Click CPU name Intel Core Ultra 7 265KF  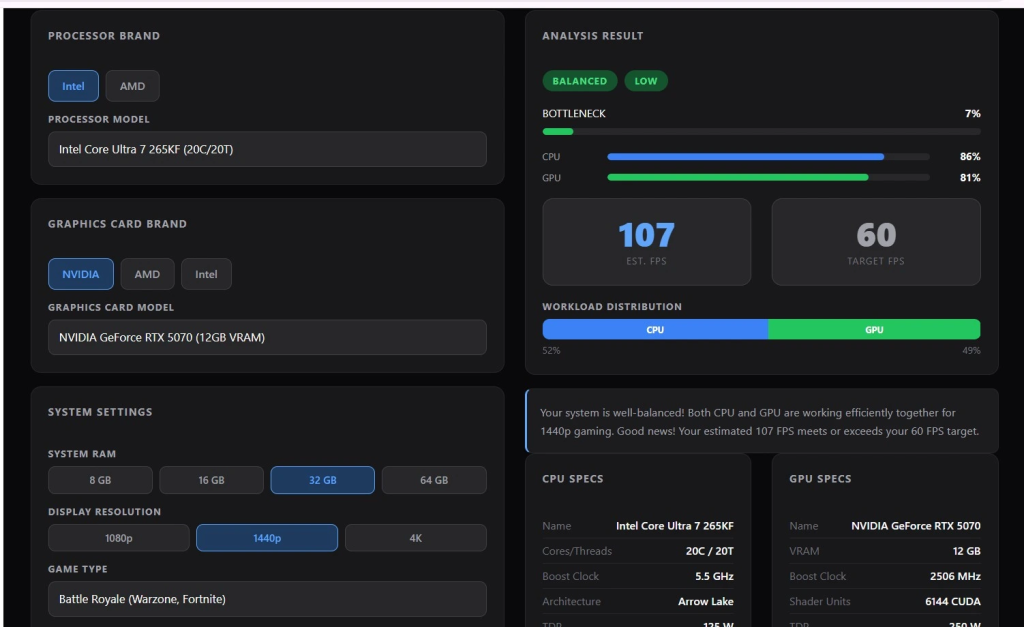[675, 526]
